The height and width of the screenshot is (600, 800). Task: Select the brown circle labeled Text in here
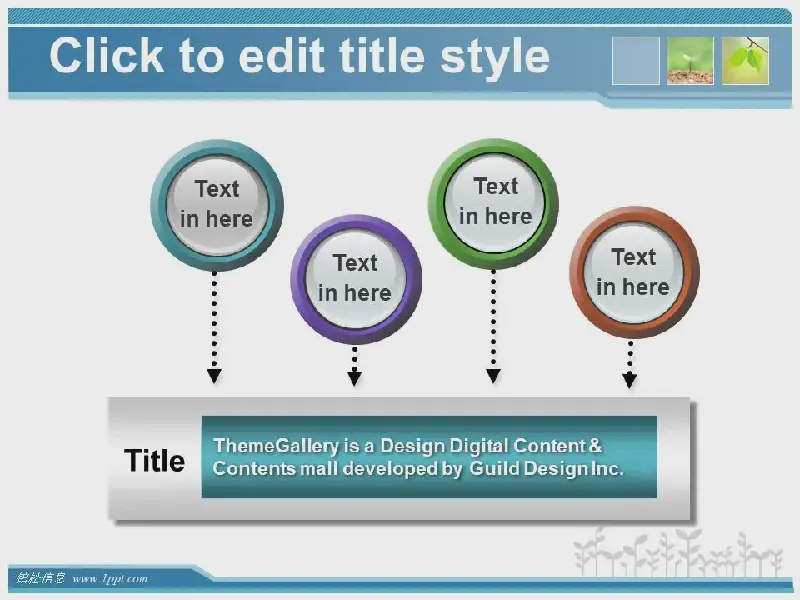tap(634, 273)
